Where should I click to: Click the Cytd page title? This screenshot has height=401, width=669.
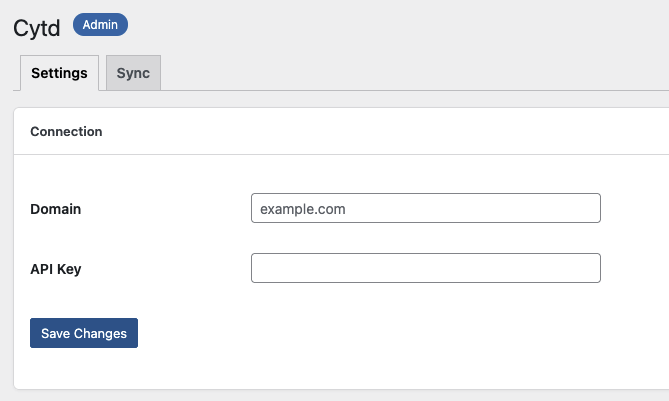point(38,28)
